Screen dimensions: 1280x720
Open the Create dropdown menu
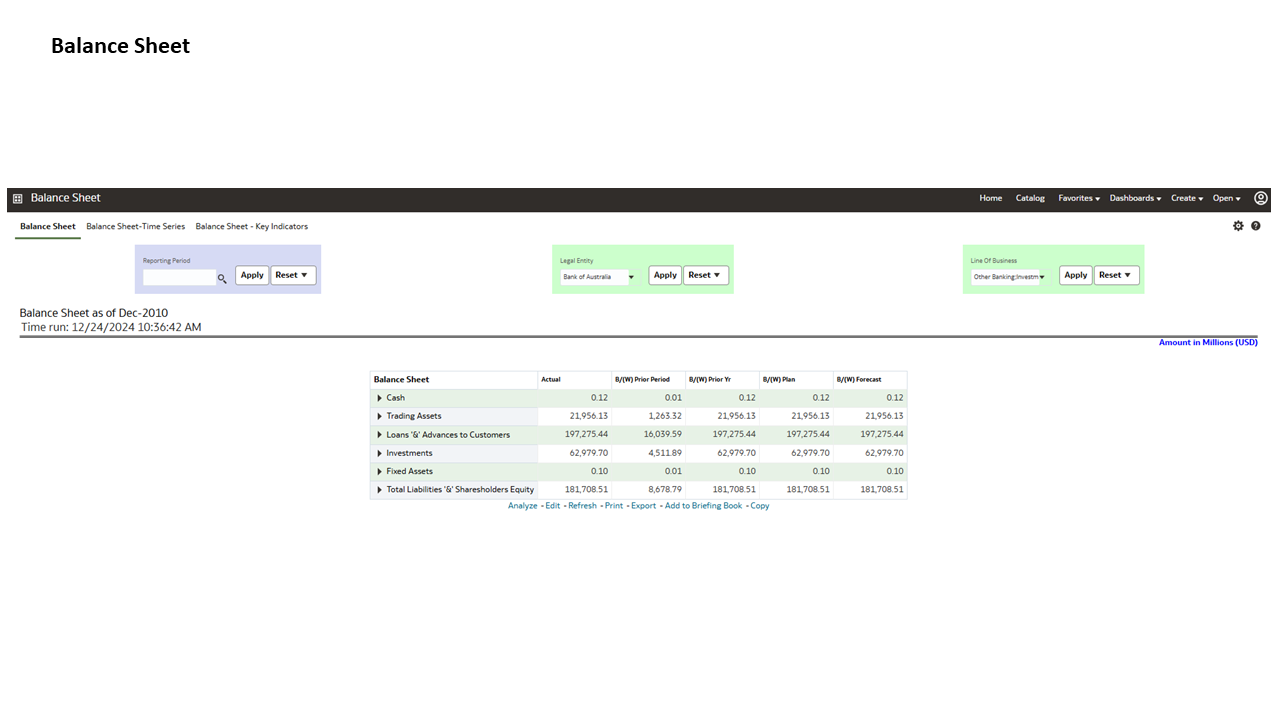[x=1187, y=198]
